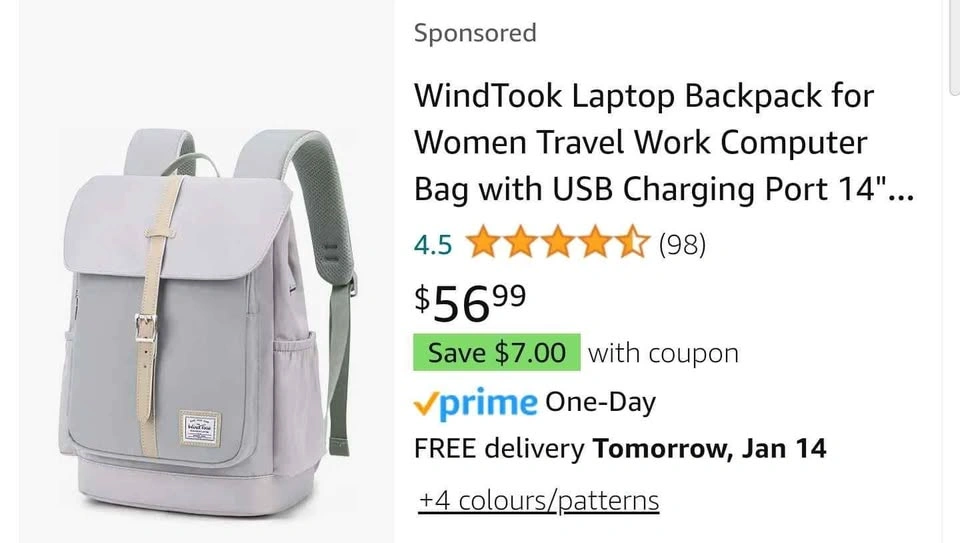Click the first orange rating star
The image size is (960, 543).
tap(483, 241)
